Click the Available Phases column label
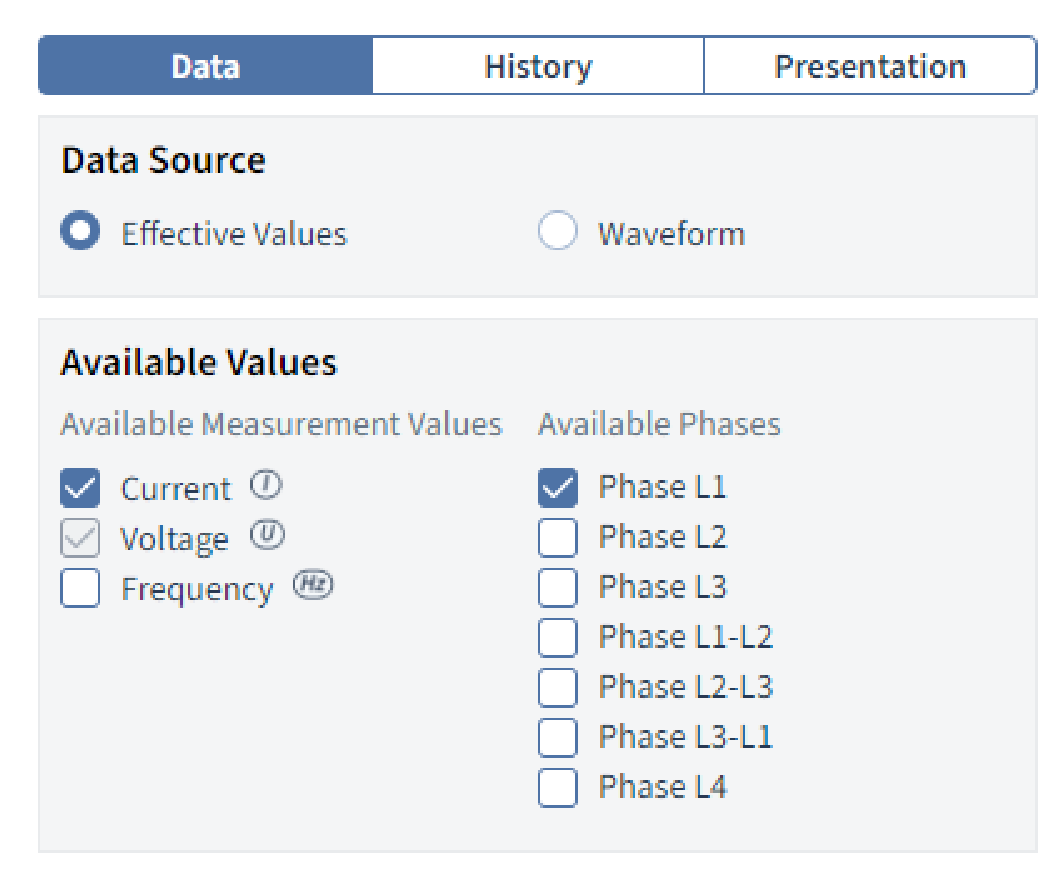Screen dimensions: 1061x870 pos(659,424)
